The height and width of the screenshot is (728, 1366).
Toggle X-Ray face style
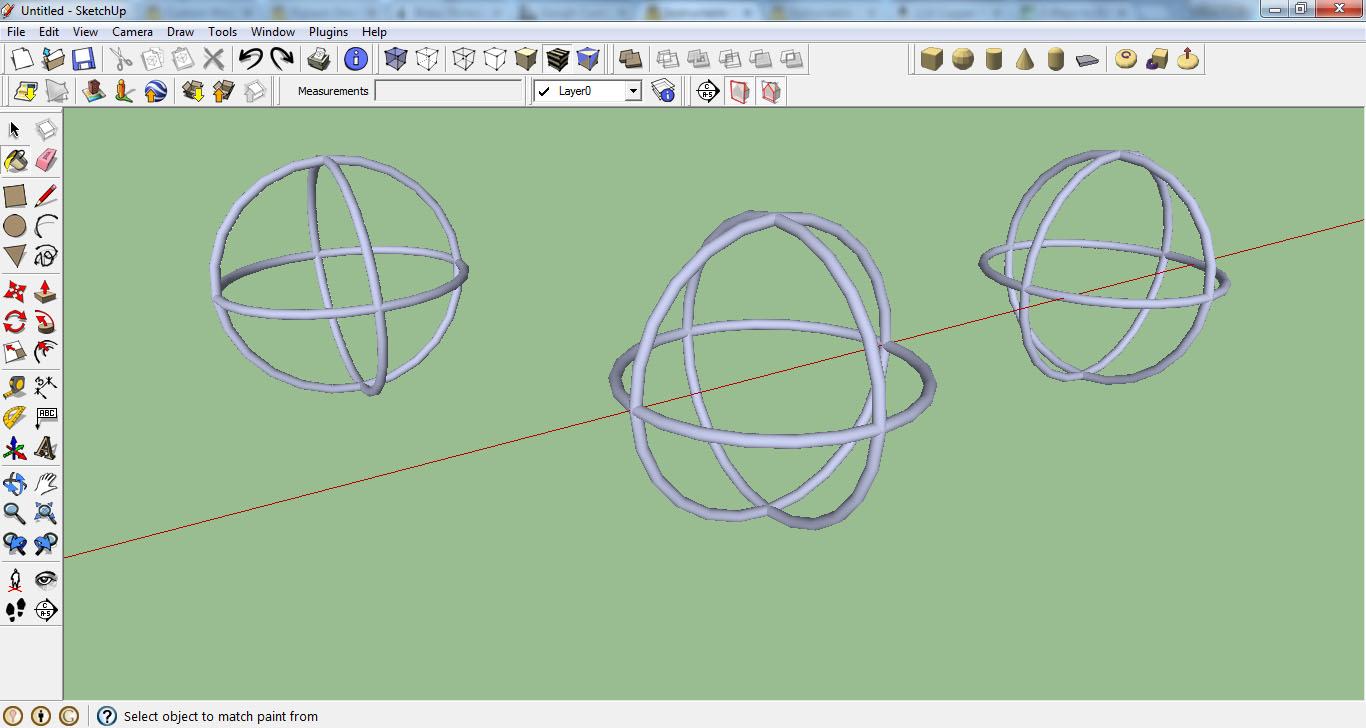(396, 59)
